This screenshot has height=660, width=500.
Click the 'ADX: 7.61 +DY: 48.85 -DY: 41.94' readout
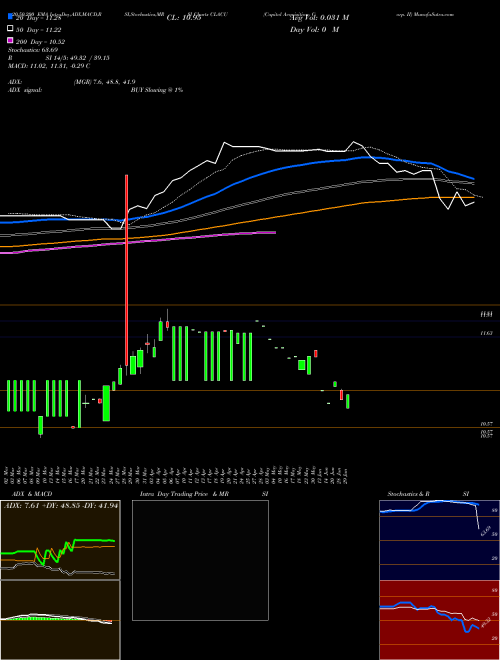61,506
